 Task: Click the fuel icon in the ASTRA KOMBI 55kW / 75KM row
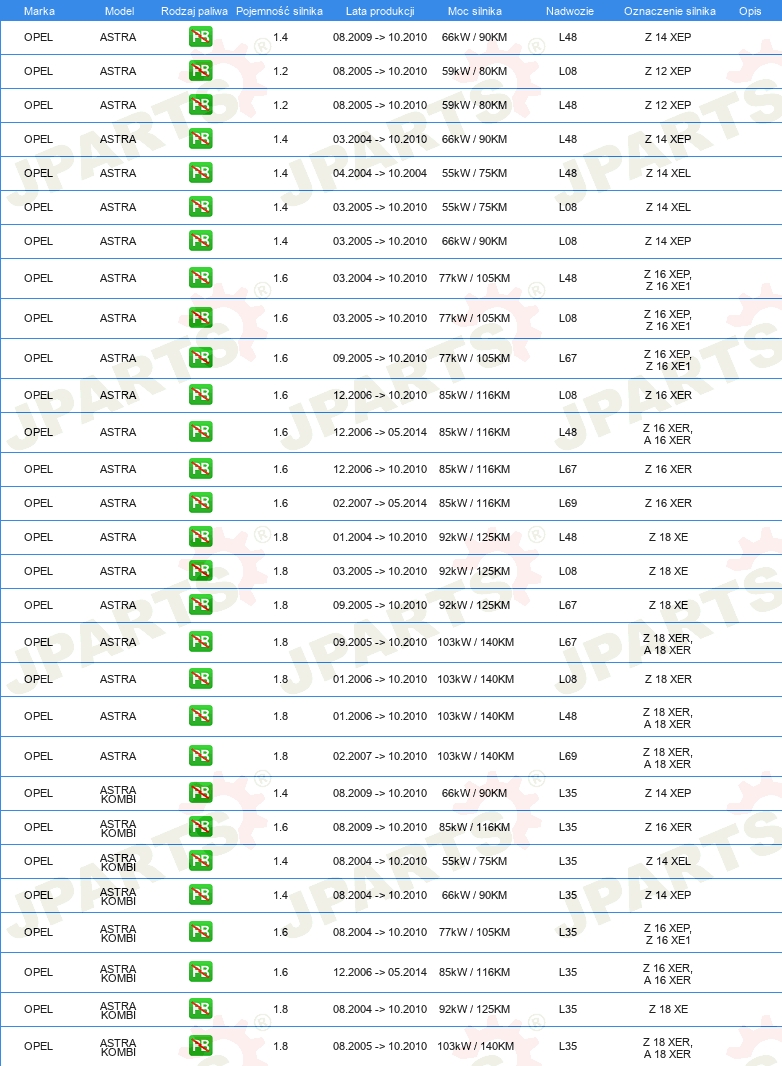click(201, 861)
